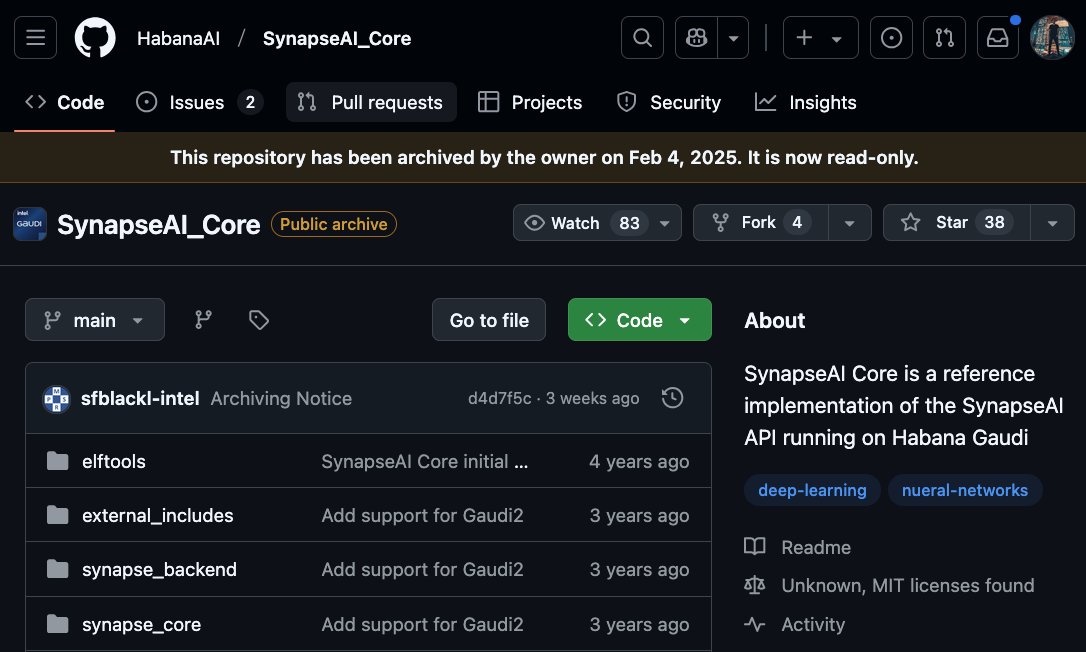The height and width of the screenshot is (652, 1086).
Task: Open commit d4d7f5c
Action: click(499, 398)
